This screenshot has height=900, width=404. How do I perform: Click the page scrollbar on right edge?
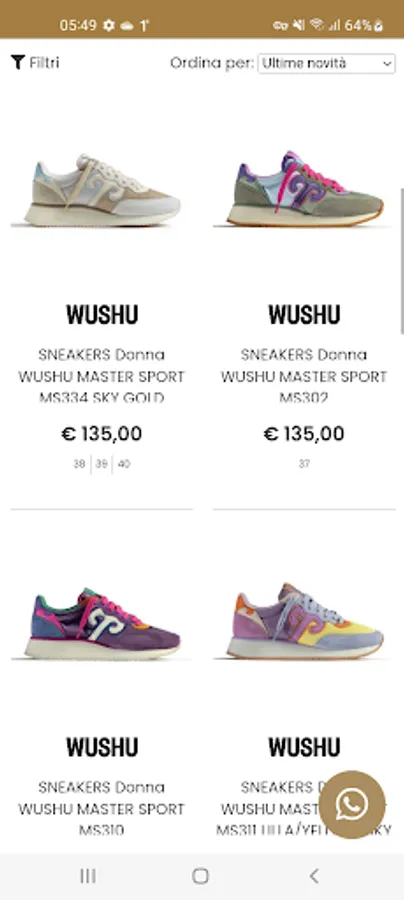pos(402,261)
